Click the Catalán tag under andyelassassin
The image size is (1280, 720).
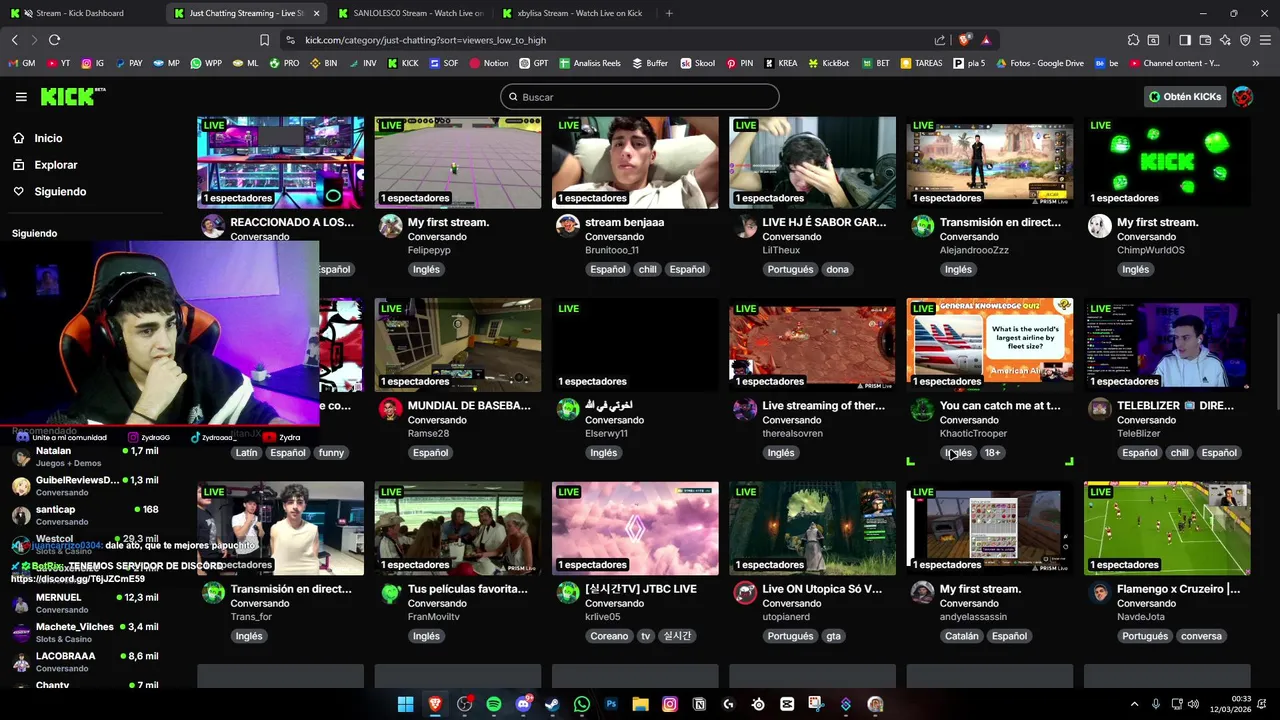pos(961,636)
